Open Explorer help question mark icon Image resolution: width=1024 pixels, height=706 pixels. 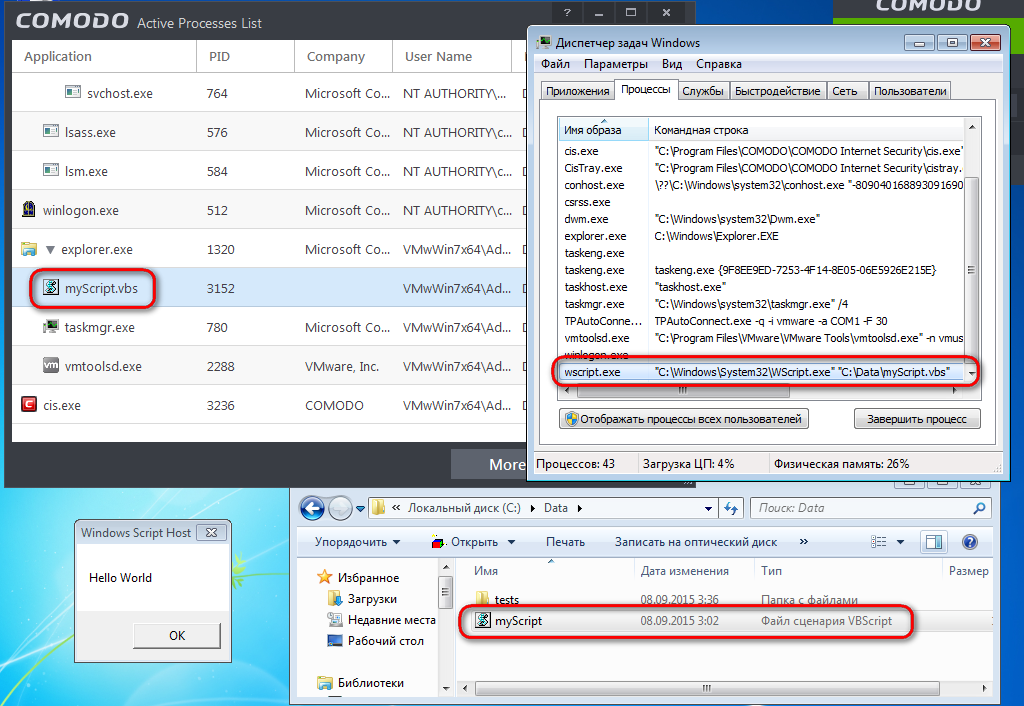(x=970, y=541)
